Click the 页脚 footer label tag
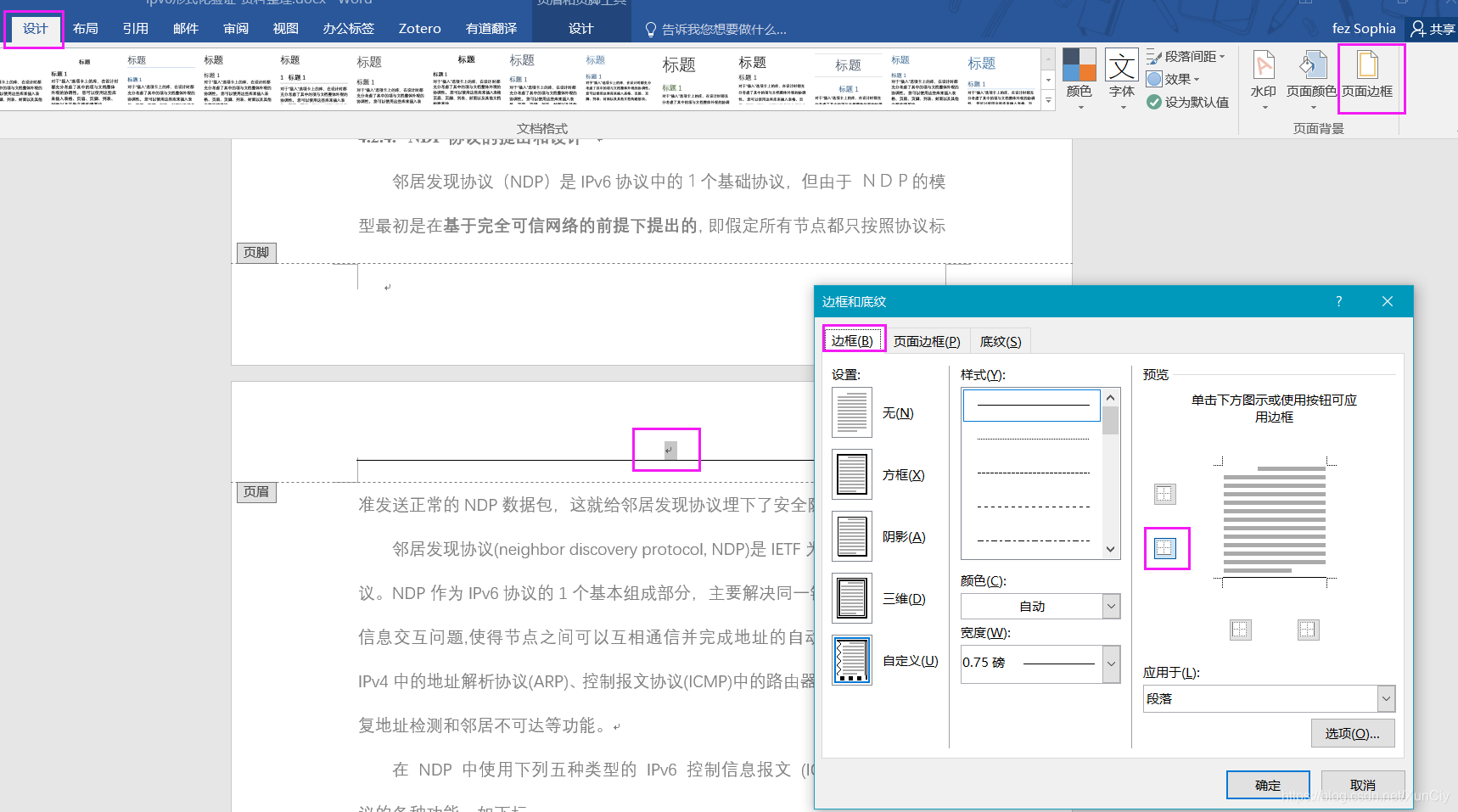 [256, 253]
